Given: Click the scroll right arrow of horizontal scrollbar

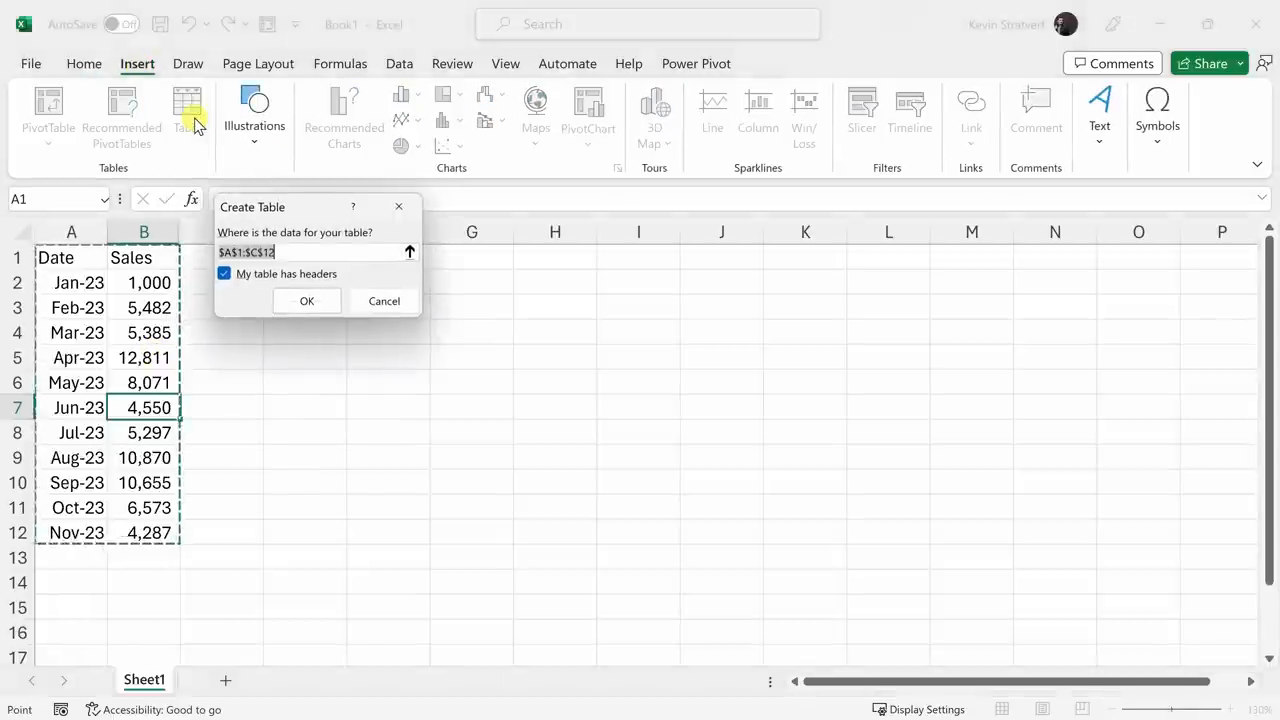Looking at the screenshot, I should (1250, 681).
